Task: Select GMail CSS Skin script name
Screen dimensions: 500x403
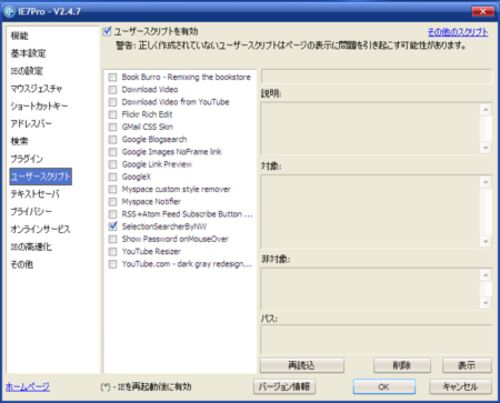Action: pyautogui.click(x=147, y=127)
